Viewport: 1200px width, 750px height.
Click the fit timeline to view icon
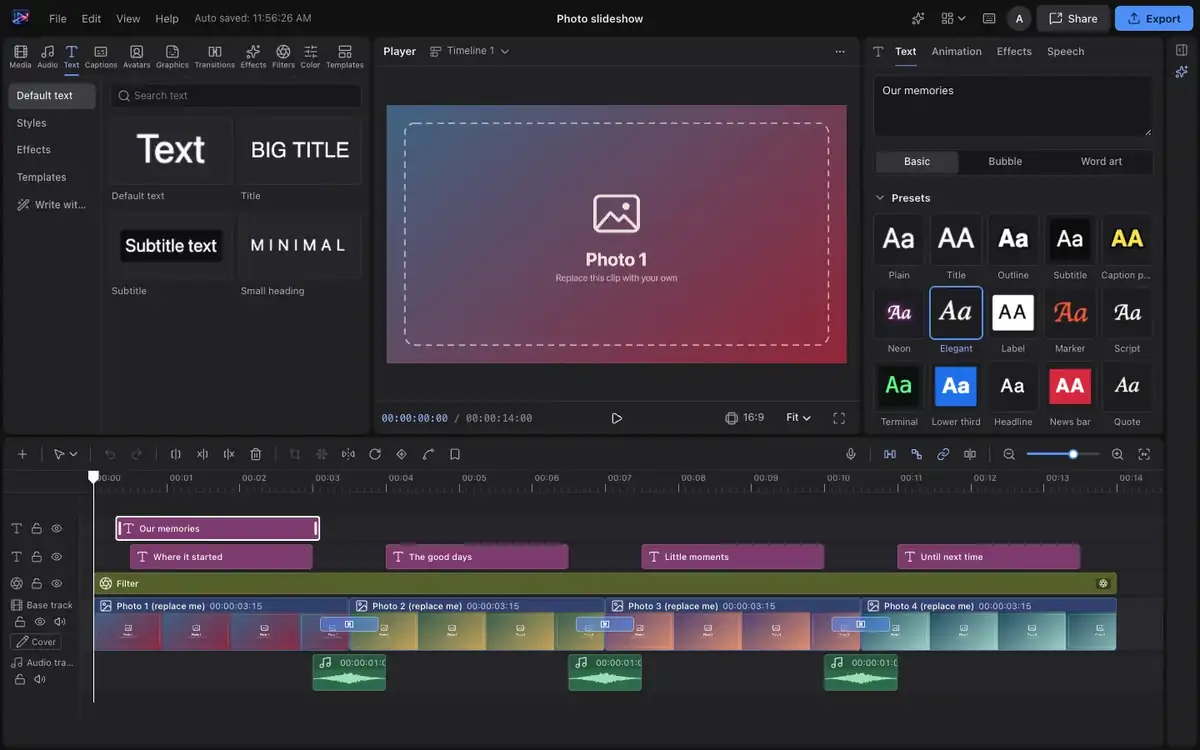tap(1144, 454)
